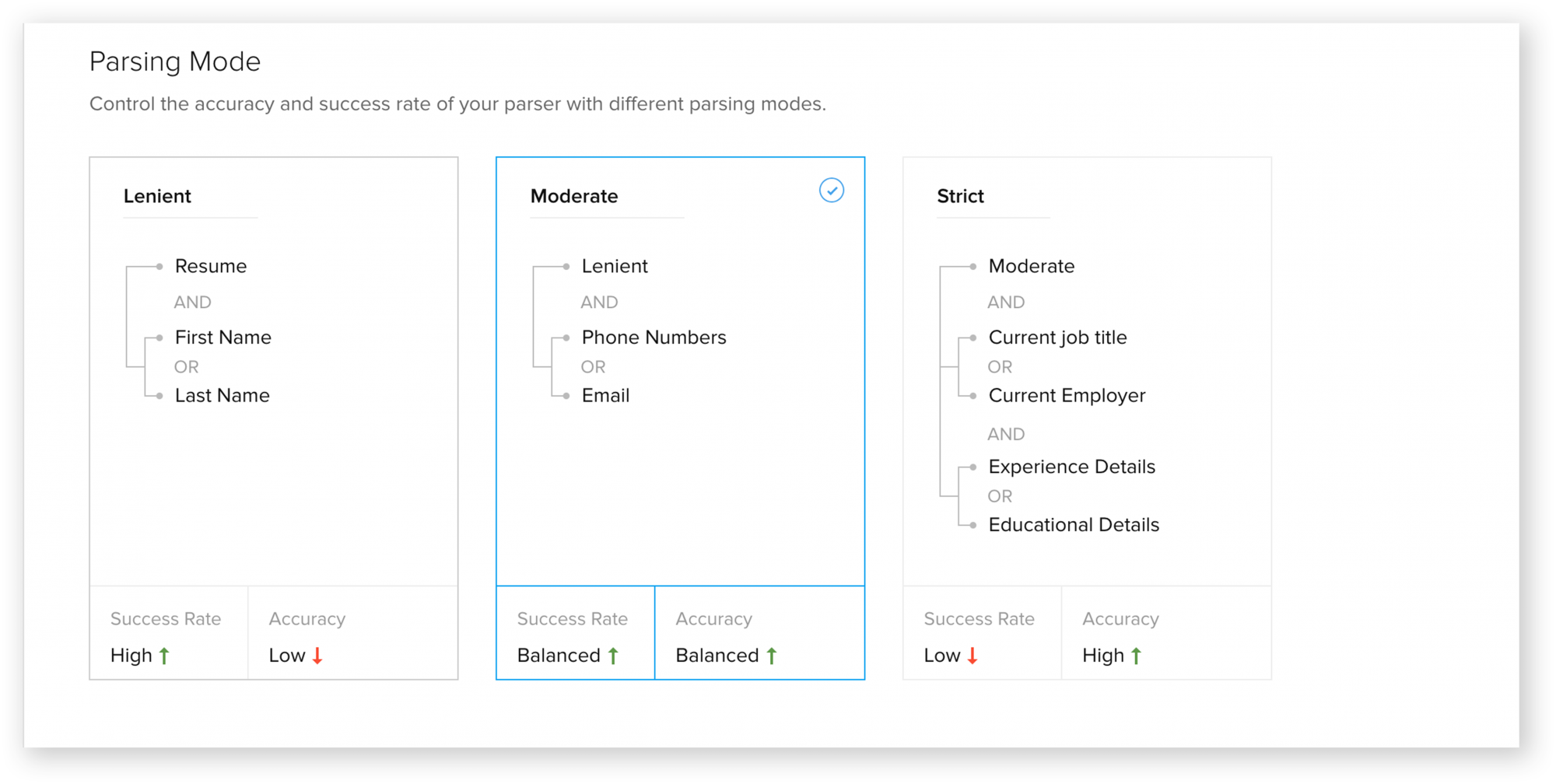Click the Resume condition in Lenient card
Screen dimensions: 1556x784
pyautogui.click(x=211, y=266)
